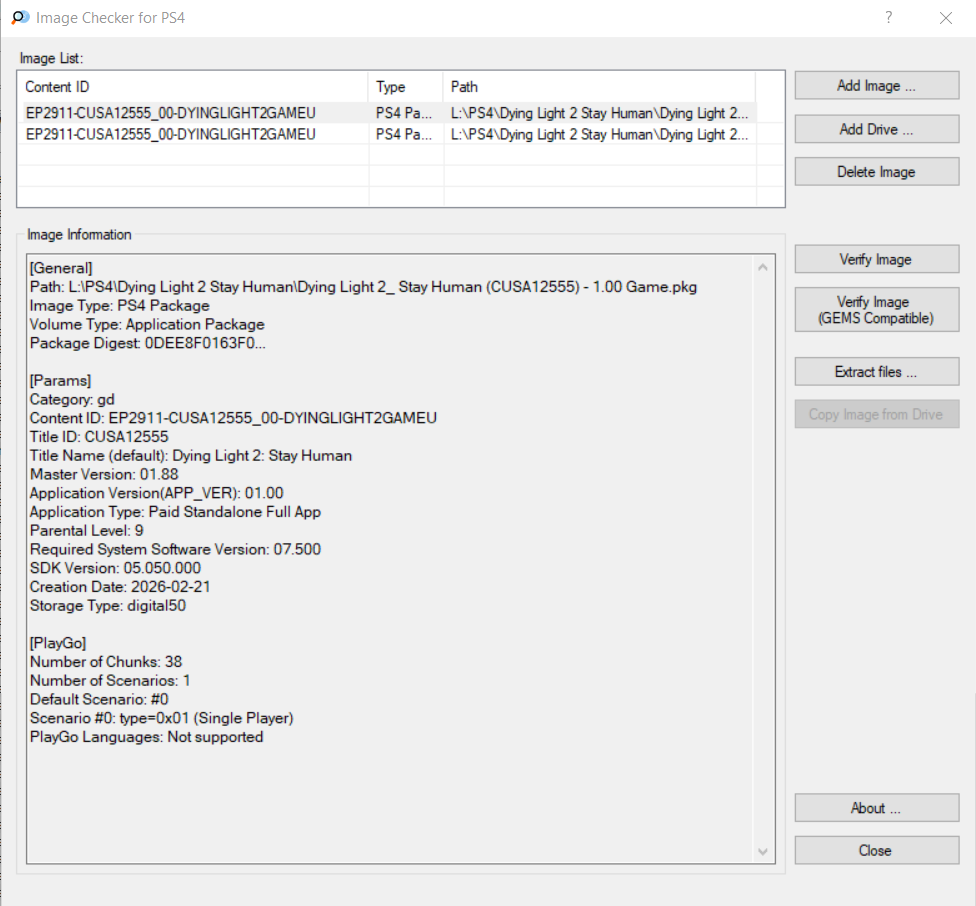Image resolution: width=976 pixels, height=906 pixels.
Task: Open the About dialog
Action: click(876, 808)
